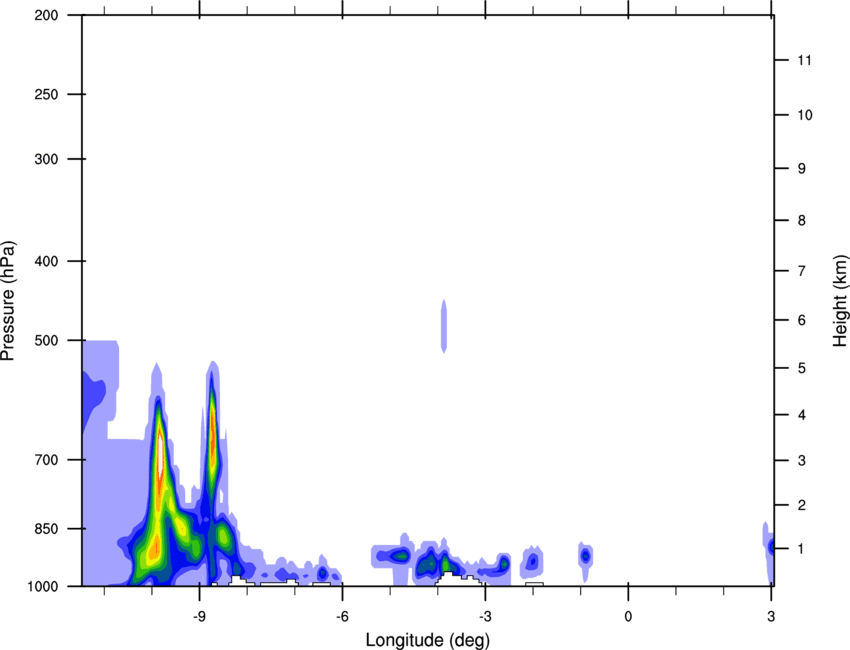Click the -3 longitude tick label

pos(485,617)
